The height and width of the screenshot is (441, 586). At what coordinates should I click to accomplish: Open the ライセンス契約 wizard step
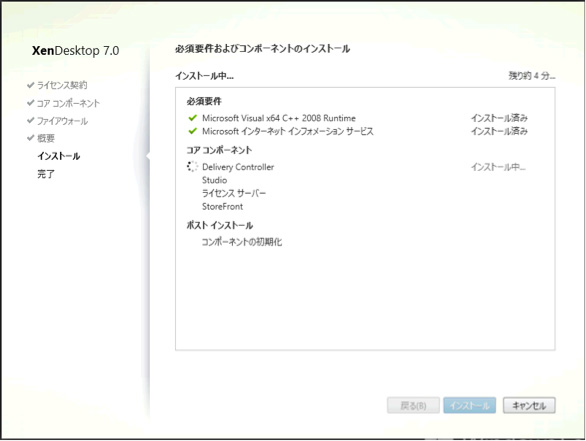click(62, 85)
